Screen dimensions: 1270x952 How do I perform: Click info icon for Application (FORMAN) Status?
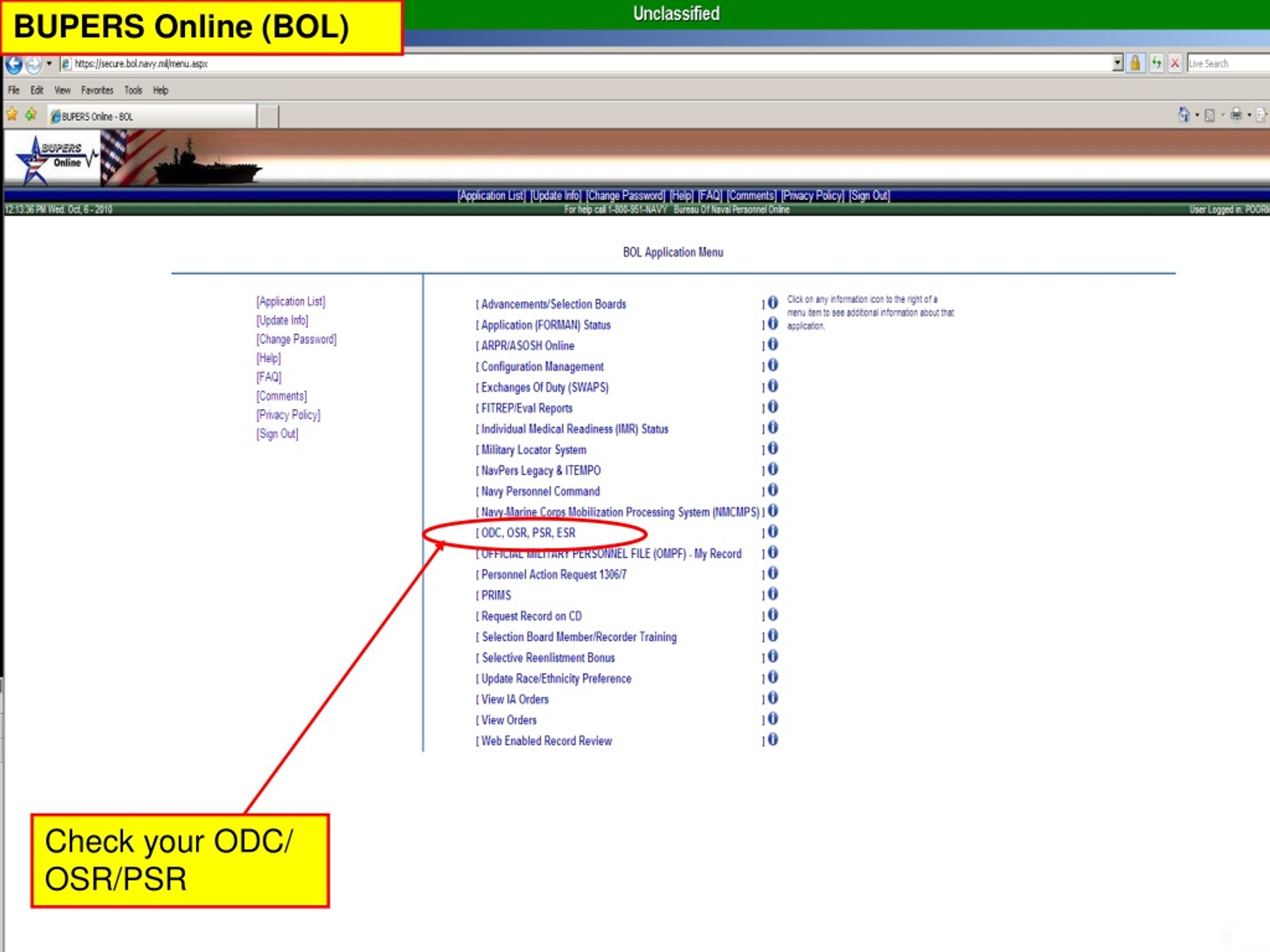(x=773, y=323)
